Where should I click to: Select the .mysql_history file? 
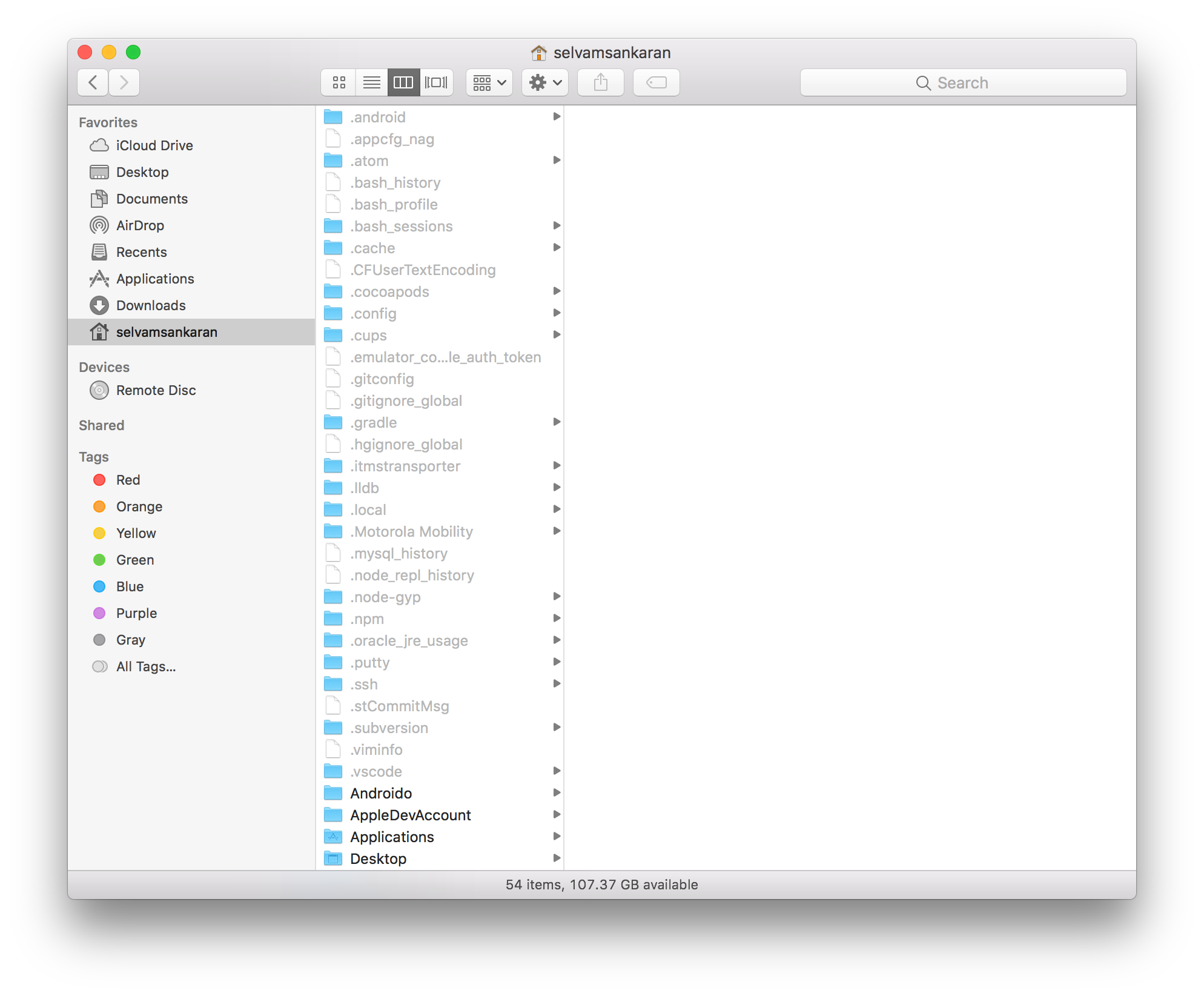point(440,554)
